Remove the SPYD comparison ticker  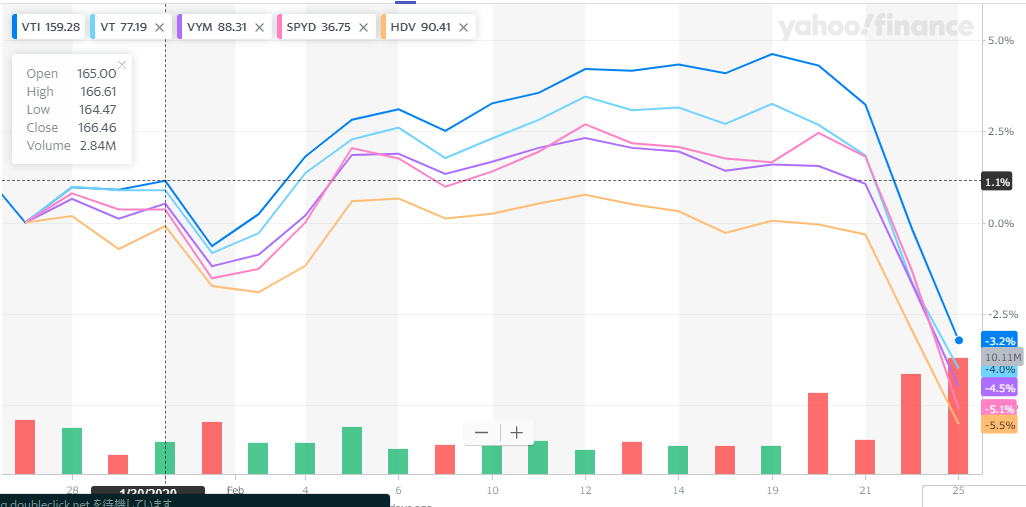(x=363, y=27)
